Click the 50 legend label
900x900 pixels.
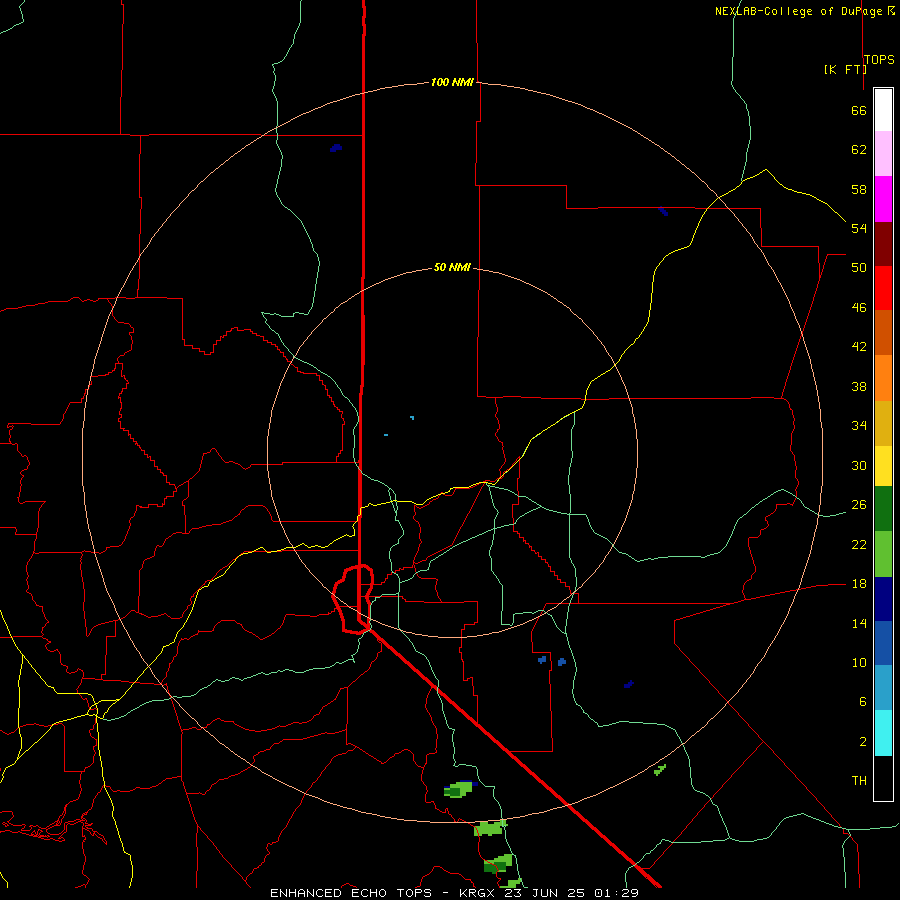click(x=859, y=268)
